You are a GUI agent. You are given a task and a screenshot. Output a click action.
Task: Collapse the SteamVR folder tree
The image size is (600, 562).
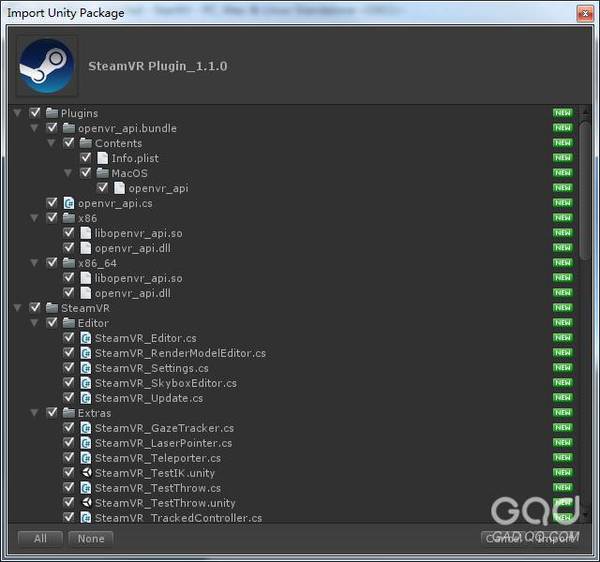(17, 308)
